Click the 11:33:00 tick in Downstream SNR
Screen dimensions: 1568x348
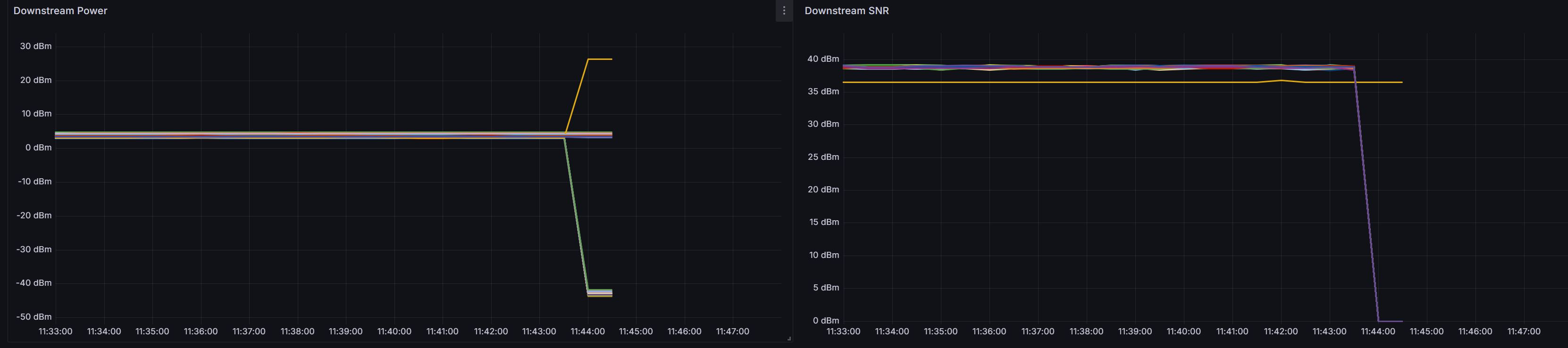tap(843, 331)
